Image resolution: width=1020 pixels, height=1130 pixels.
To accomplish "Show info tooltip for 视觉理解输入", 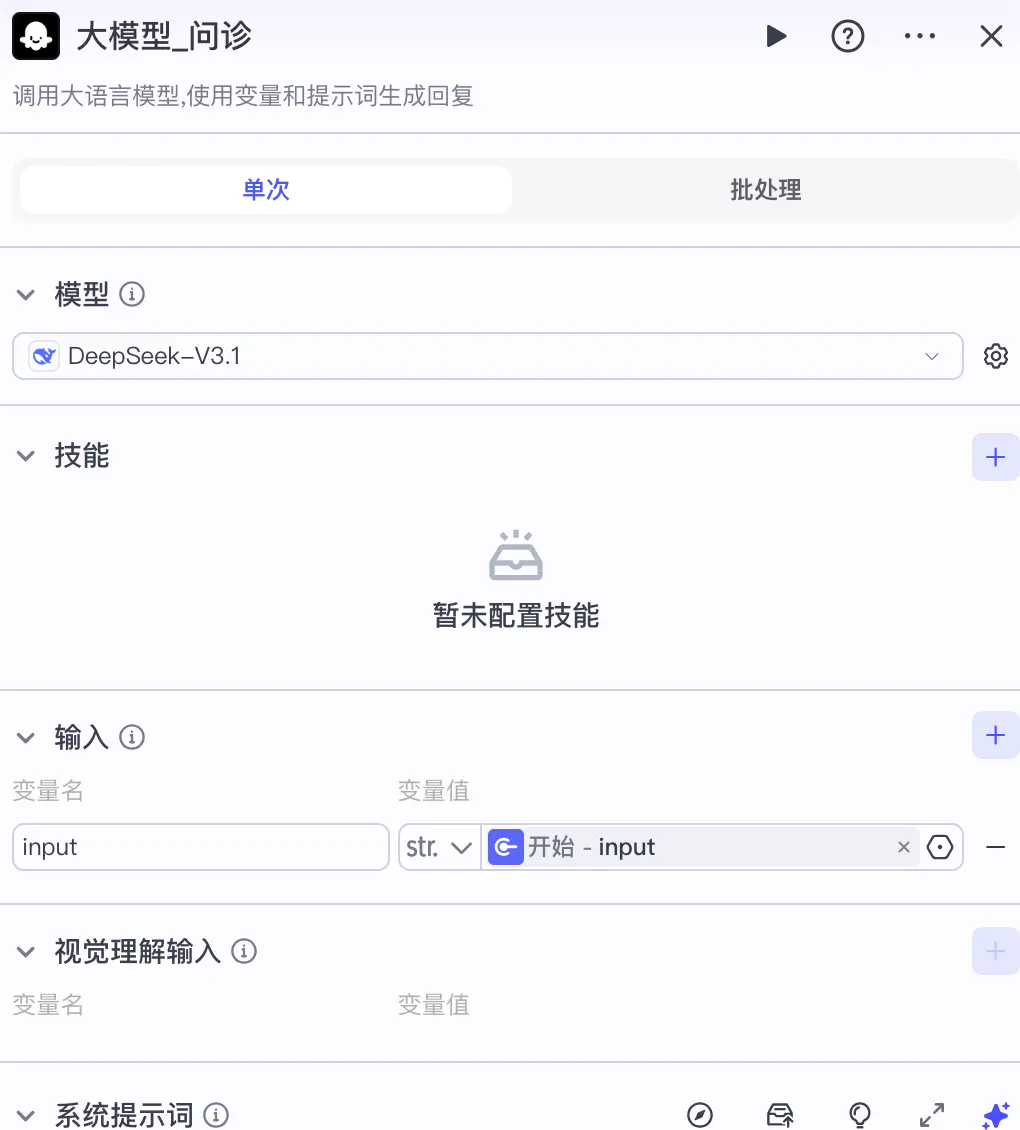I will pyautogui.click(x=244, y=951).
